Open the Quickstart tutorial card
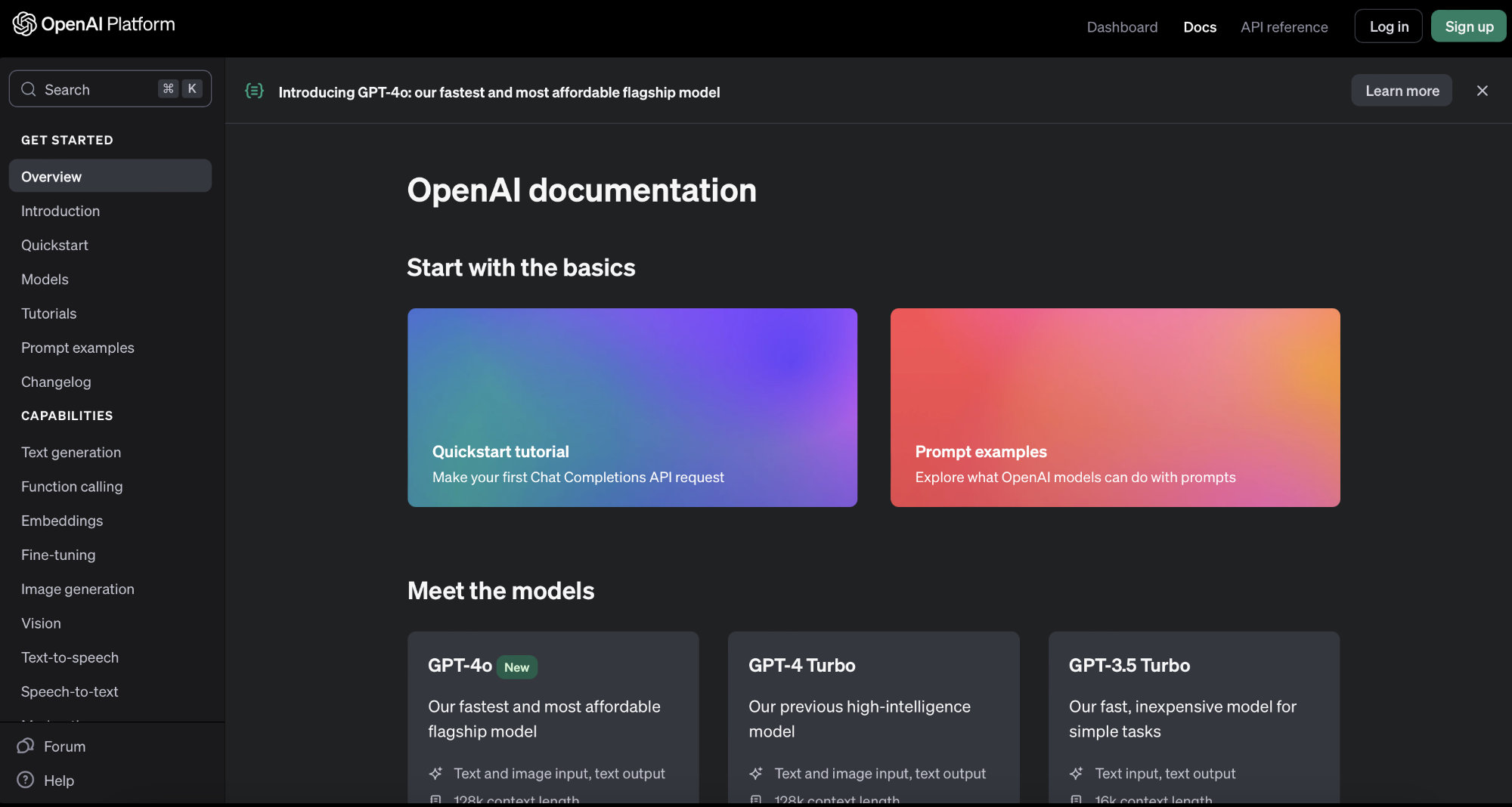The width and height of the screenshot is (1512, 807). [632, 407]
